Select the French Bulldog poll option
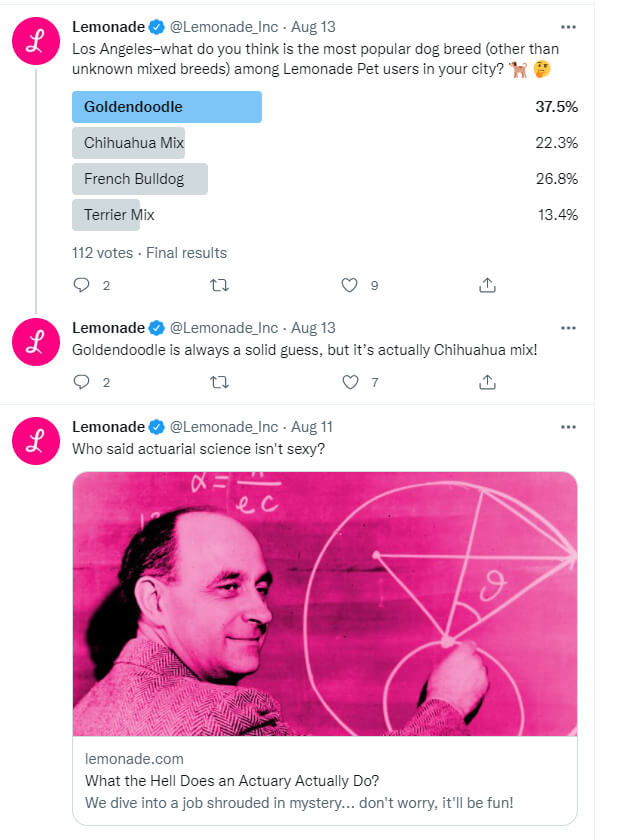The width and height of the screenshot is (617, 840). 140,179
